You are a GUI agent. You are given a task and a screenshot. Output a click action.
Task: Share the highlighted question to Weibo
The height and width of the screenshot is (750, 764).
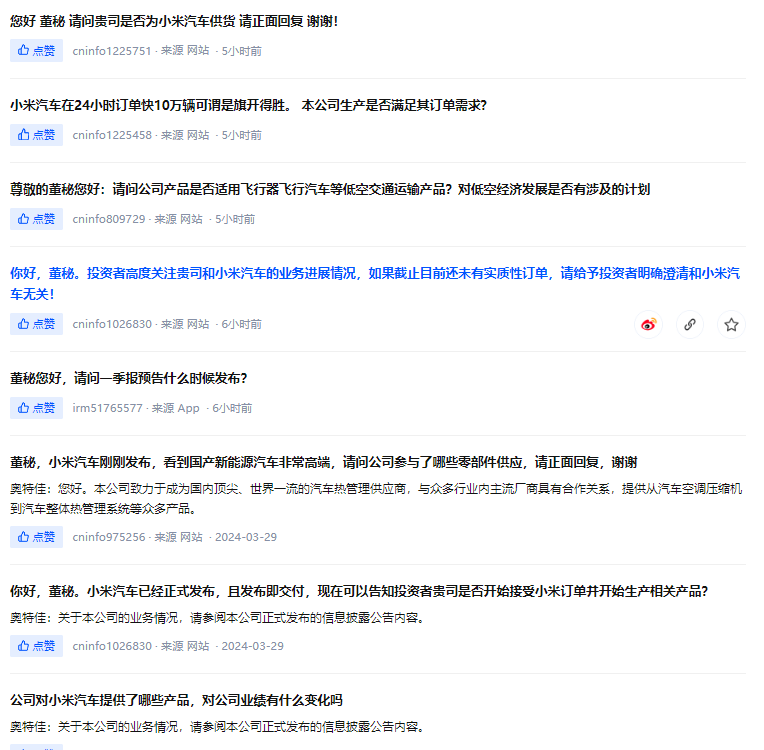(x=649, y=324)
